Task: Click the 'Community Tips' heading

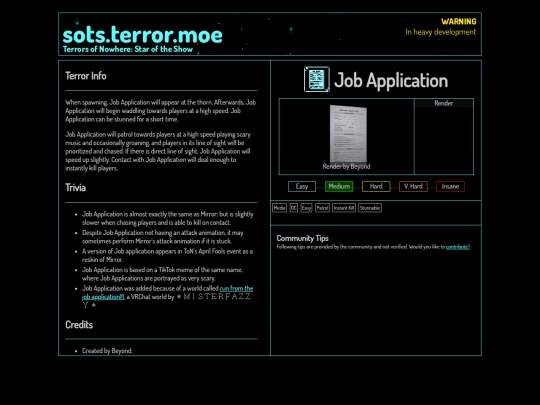Action: click(302, 238)
